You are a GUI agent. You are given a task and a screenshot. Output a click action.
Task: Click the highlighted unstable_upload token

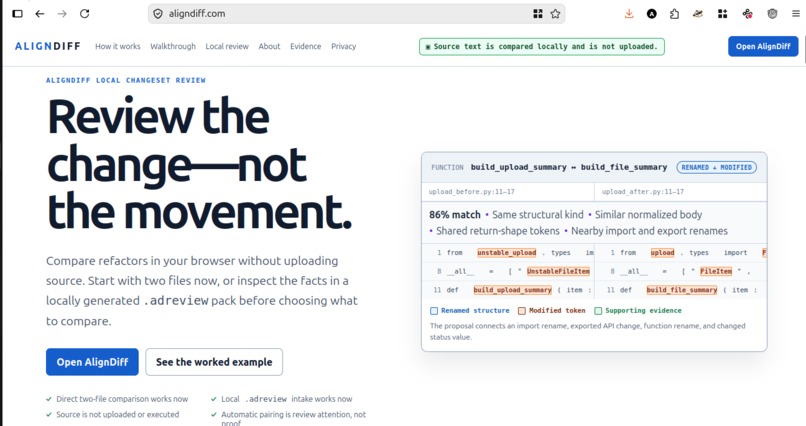507,253
